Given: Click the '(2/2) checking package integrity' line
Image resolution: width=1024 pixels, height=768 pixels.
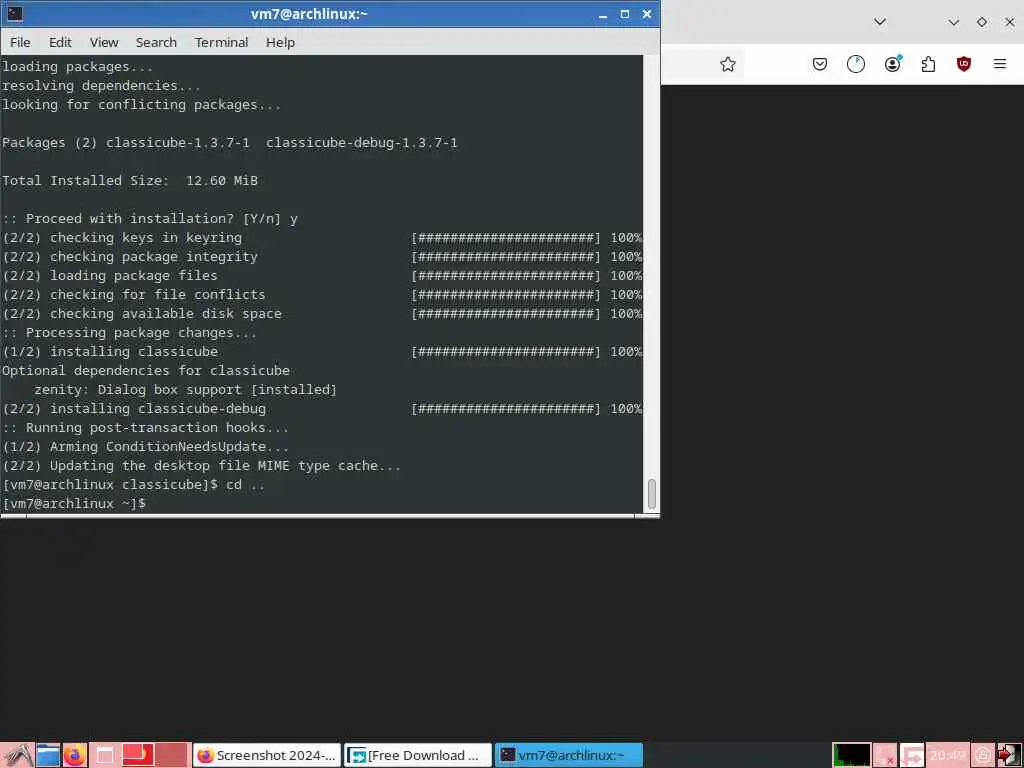Looking at the screenshot, I should pyautogui.click(x=130, y=257).
